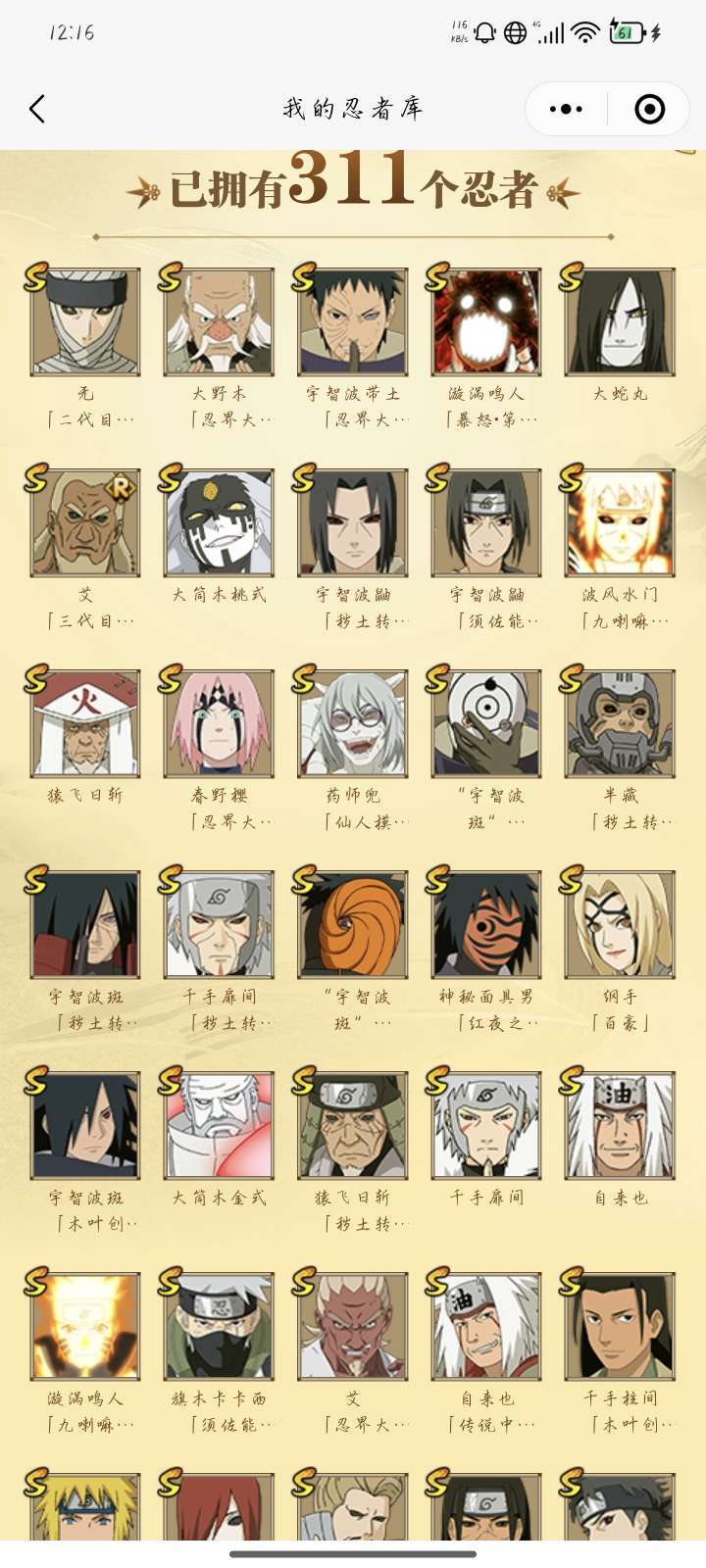Image resolution: width=706 pixels, height=1568 pixels.
Task: Tap the 纲手 百豪 ninja portrait
Action: [x=620, y=925]
